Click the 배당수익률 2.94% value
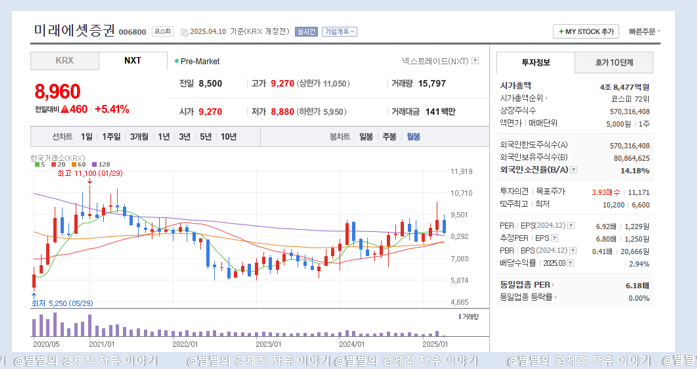The width and height of the screenshot is (697, 369). pos(639,264)
